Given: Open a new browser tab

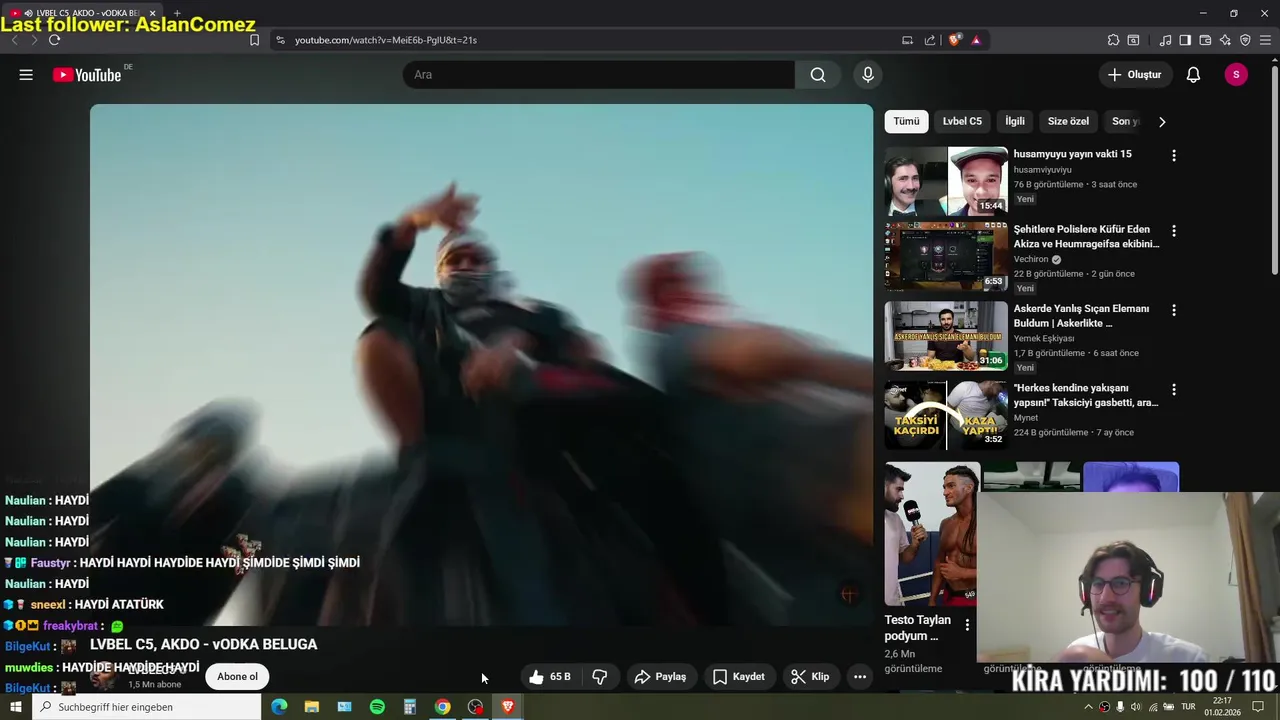Looking at the screenshot, I should click(177, 13).
